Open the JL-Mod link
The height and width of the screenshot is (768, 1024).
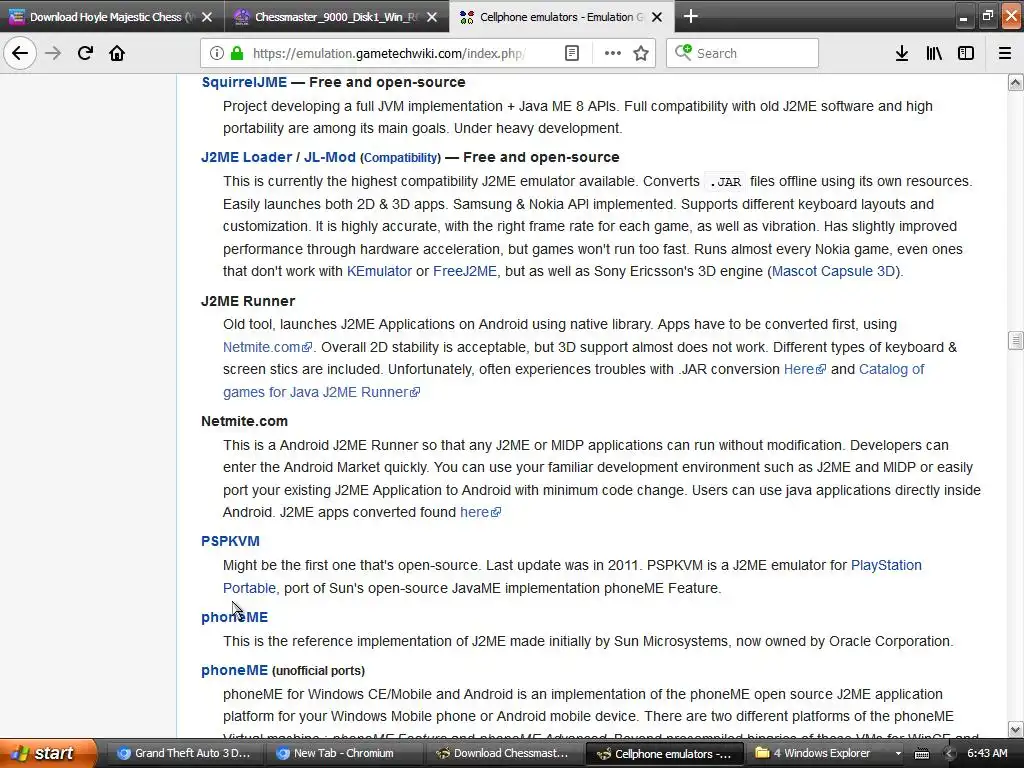pyautogui.click(x=330, y=157)
